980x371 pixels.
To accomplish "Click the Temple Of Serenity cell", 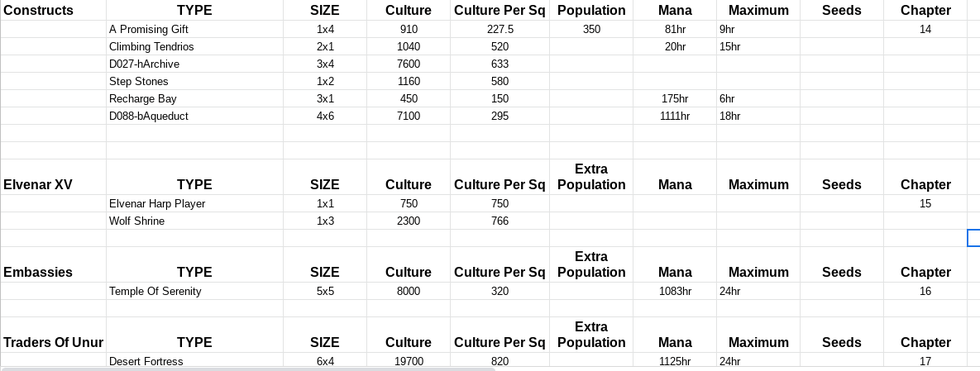I will pyautogui.click(x=195, y=291).
